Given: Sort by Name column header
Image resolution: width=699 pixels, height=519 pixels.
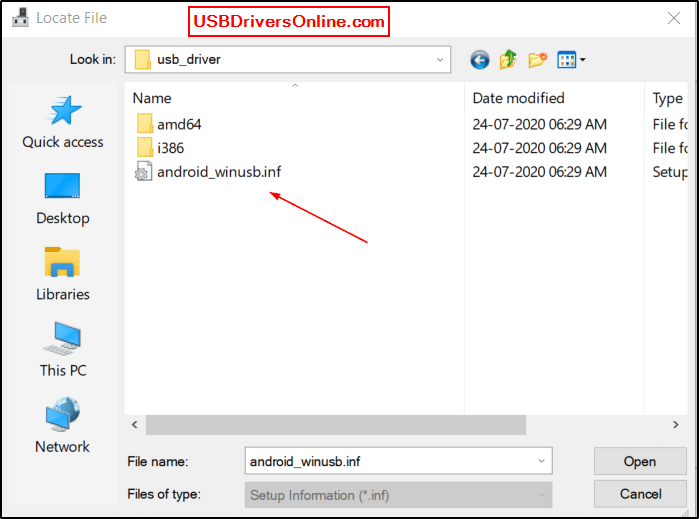Looking at the screenshot, I should (152, 98).
